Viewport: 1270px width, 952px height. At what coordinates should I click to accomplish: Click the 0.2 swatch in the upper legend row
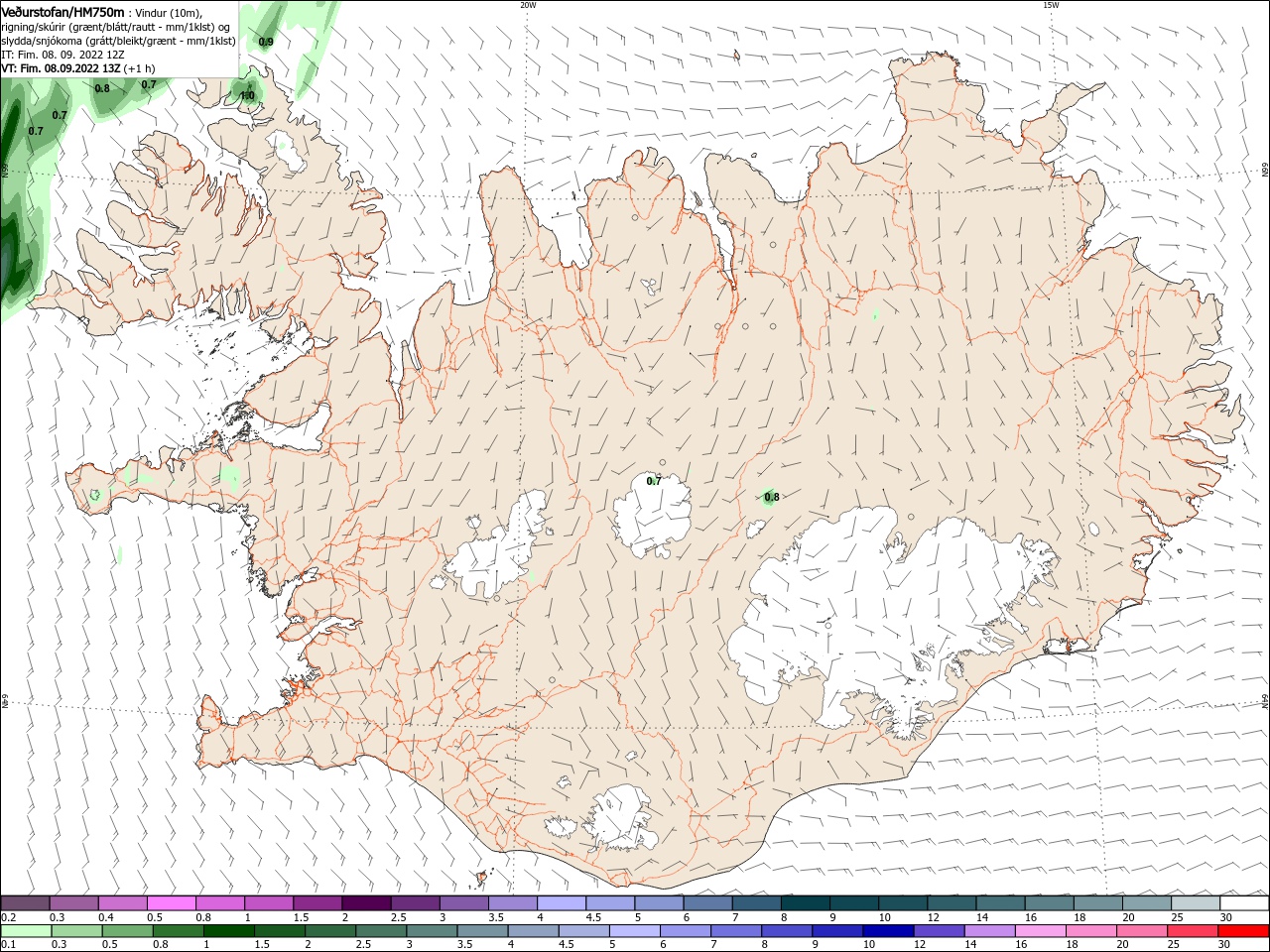point(25,902)
